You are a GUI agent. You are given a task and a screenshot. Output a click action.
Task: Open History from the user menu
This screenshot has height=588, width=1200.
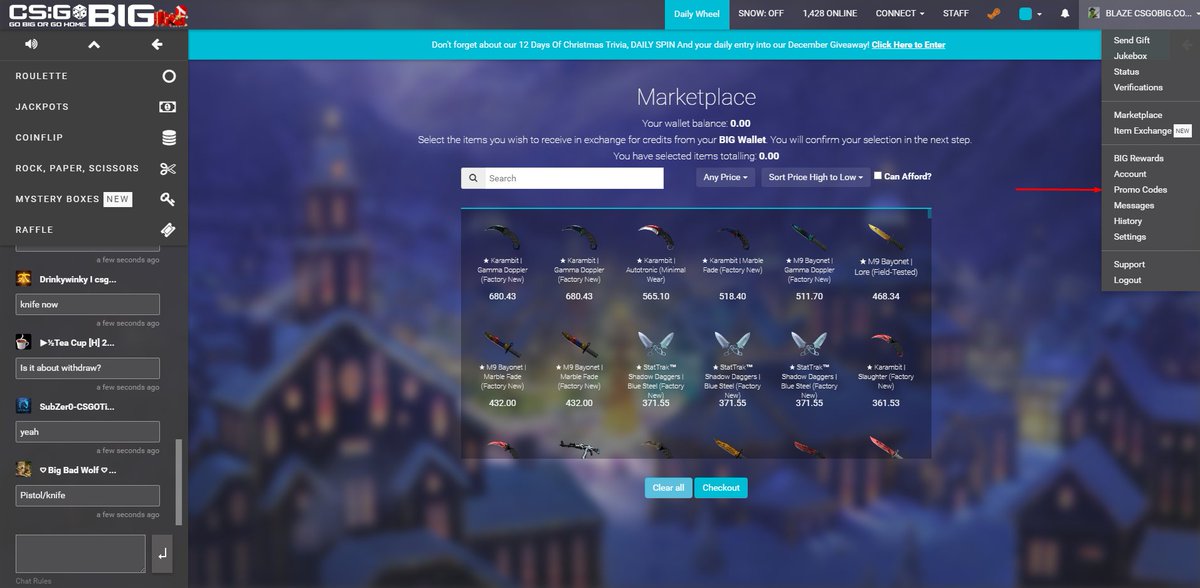click(x=1128, y=221)
